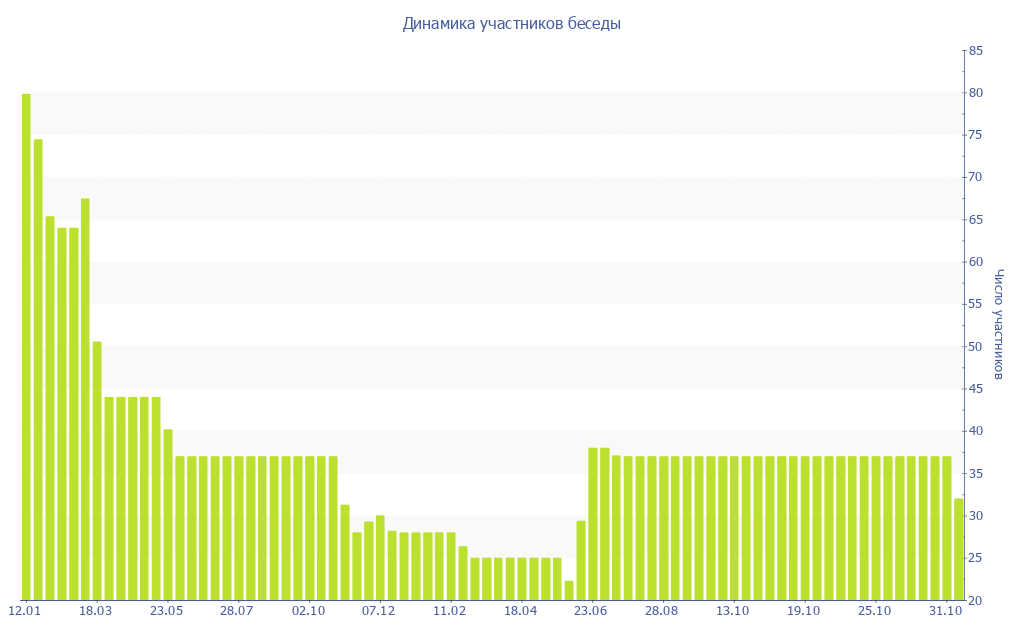Click the bar above the 18.03 label
This screenshot has width=1024, height=640.
97,470
